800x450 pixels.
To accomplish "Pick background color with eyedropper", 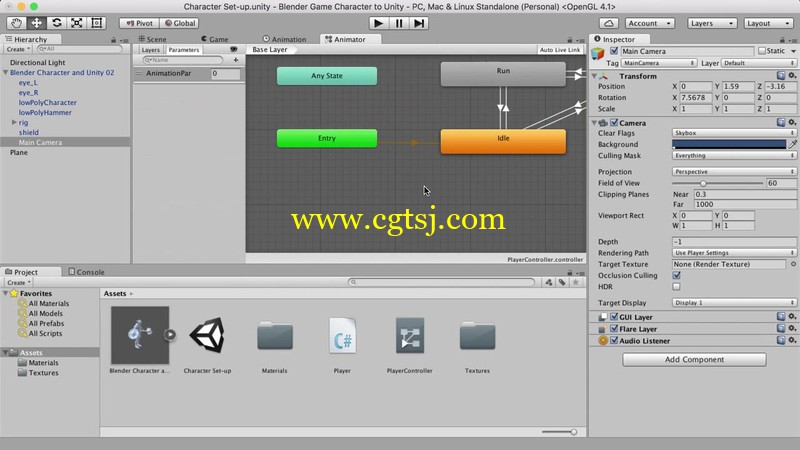I will tap(792, 144).
